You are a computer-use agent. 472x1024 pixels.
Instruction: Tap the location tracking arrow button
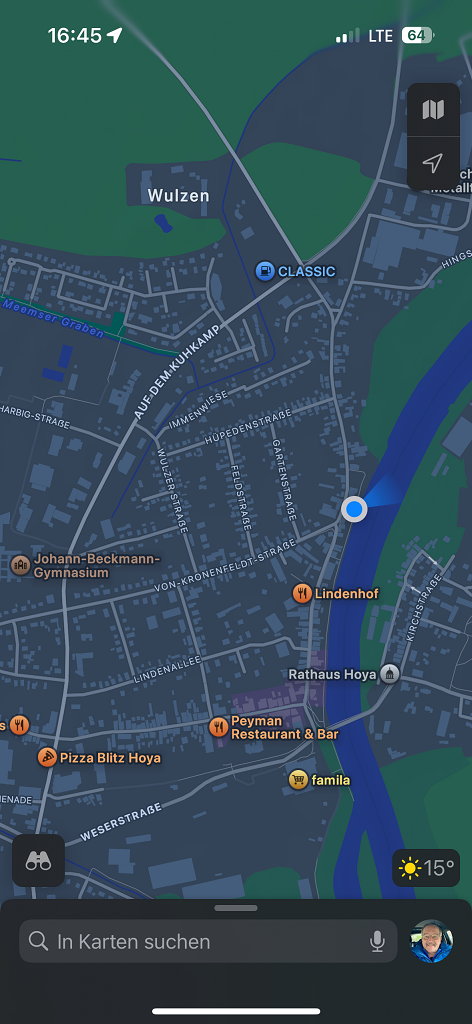pos(433,163)
